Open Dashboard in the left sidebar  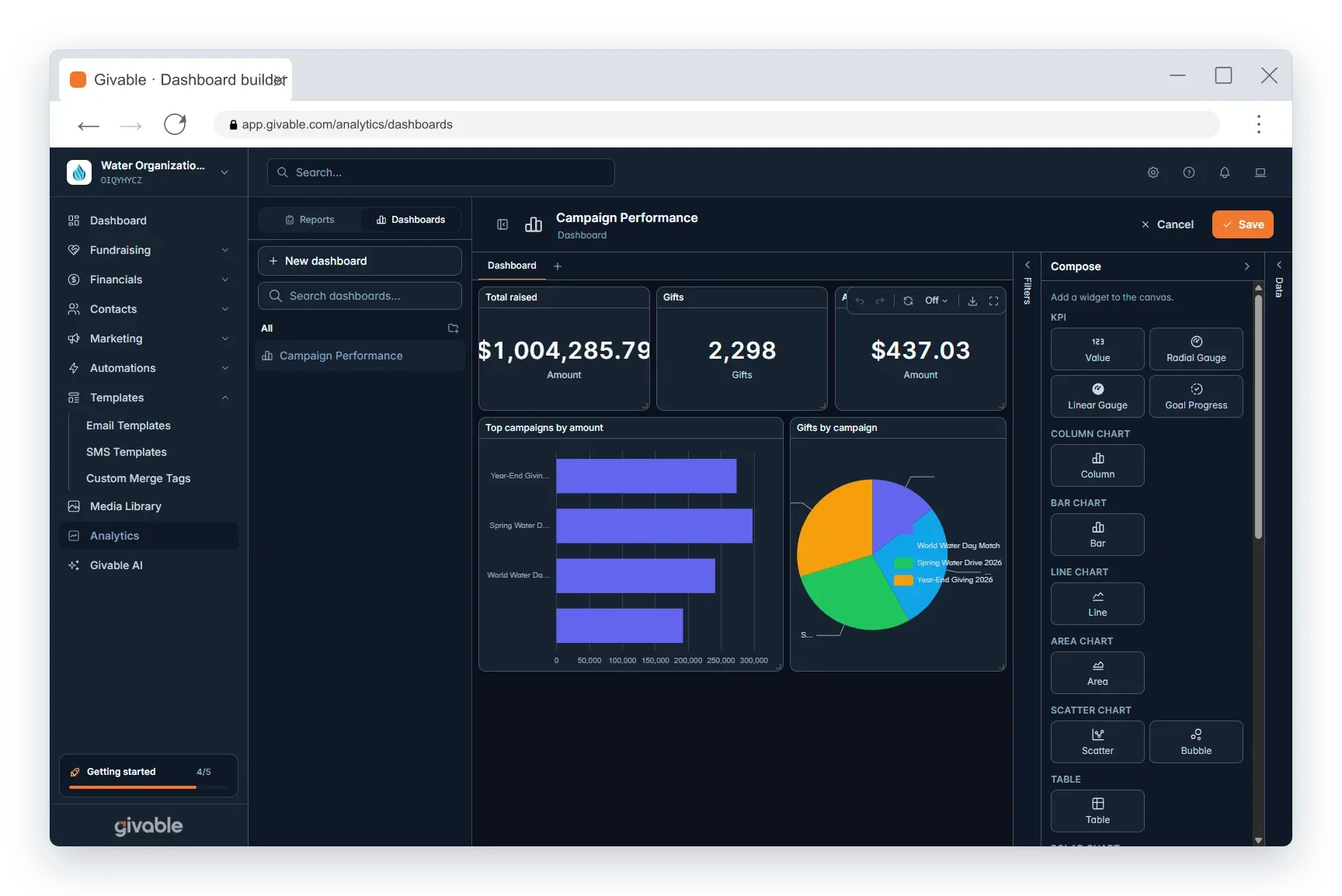click(x=148, y=221)
